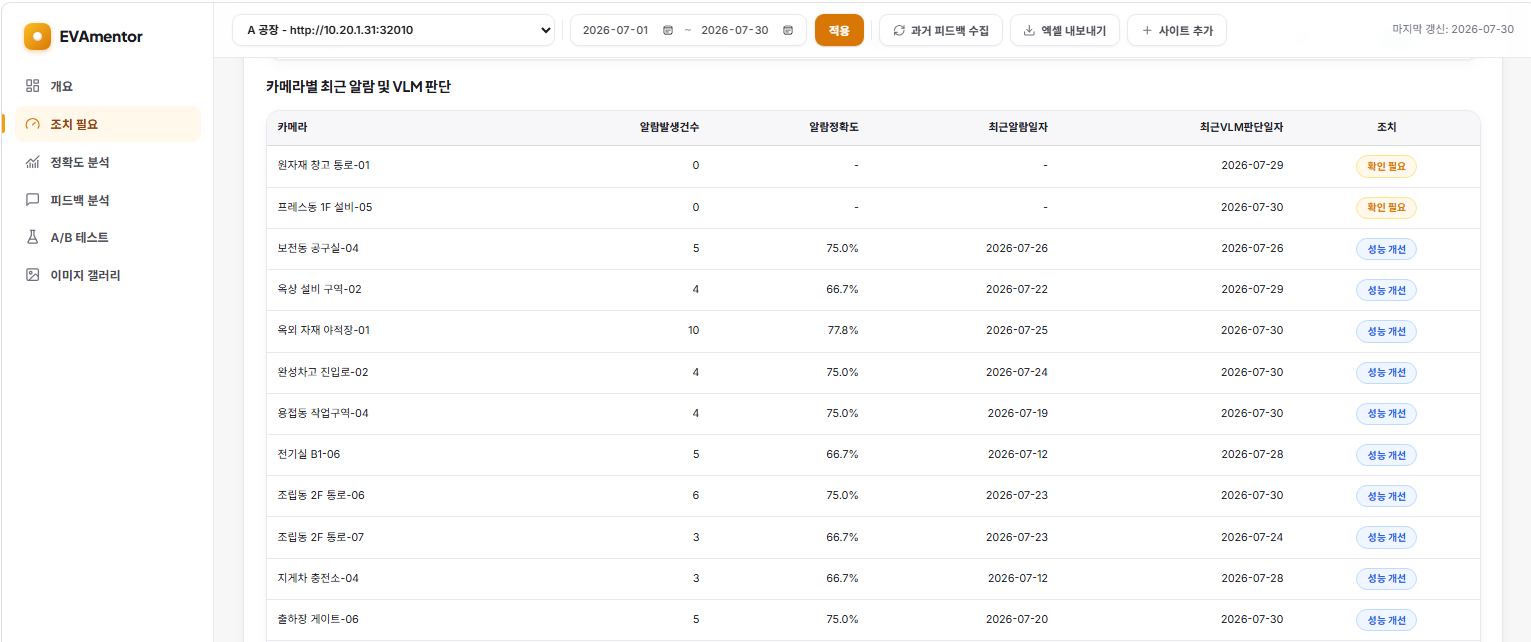
Task: Click the alarm count value 10
Action: tap(693, 331)
